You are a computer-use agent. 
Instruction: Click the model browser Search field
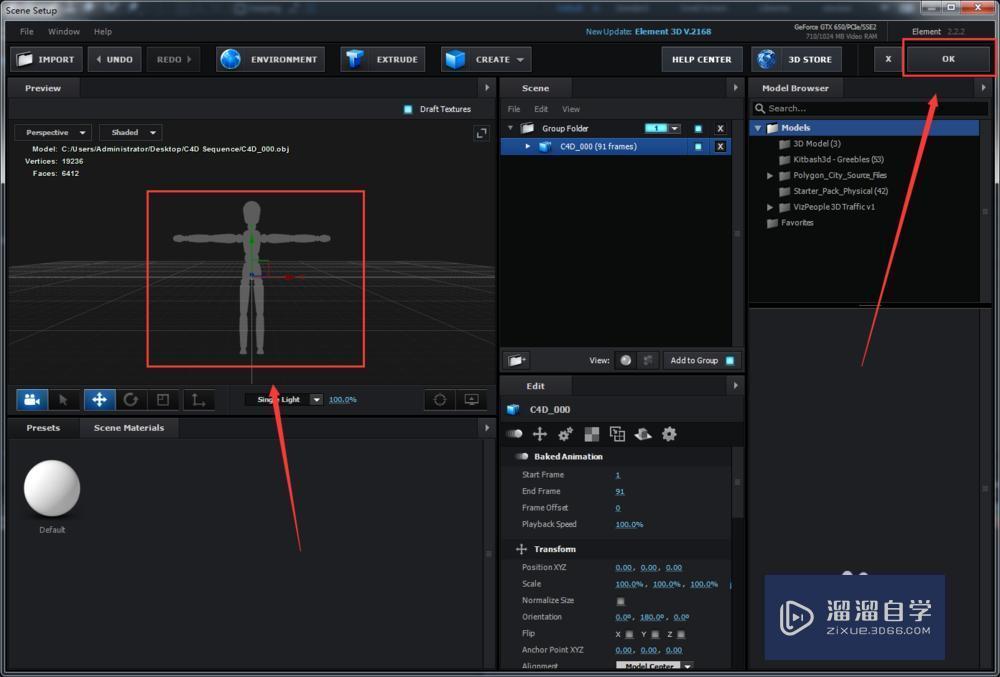(860, 108)
